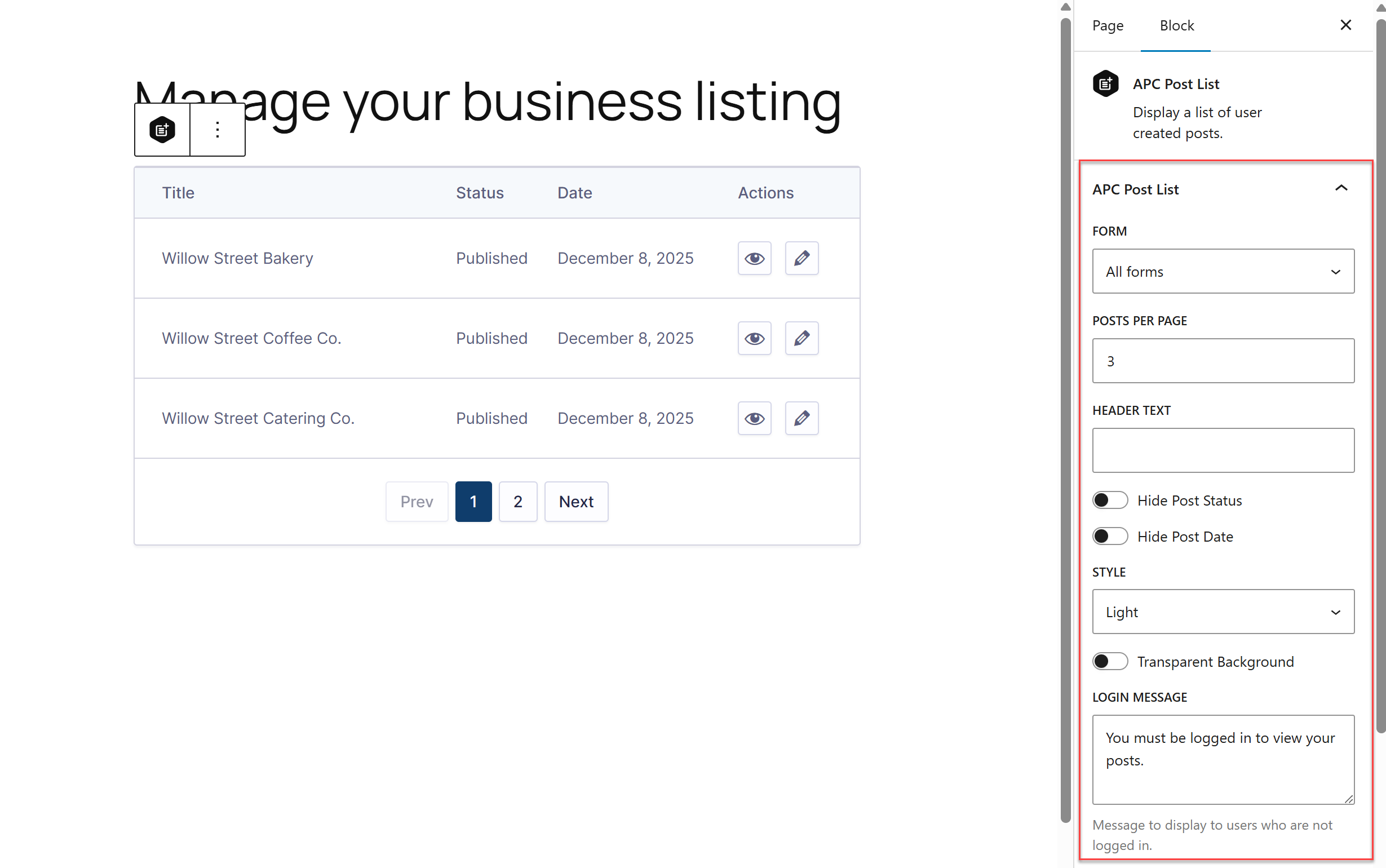Open the Form dropdown showing All forms

point(1223,272)
